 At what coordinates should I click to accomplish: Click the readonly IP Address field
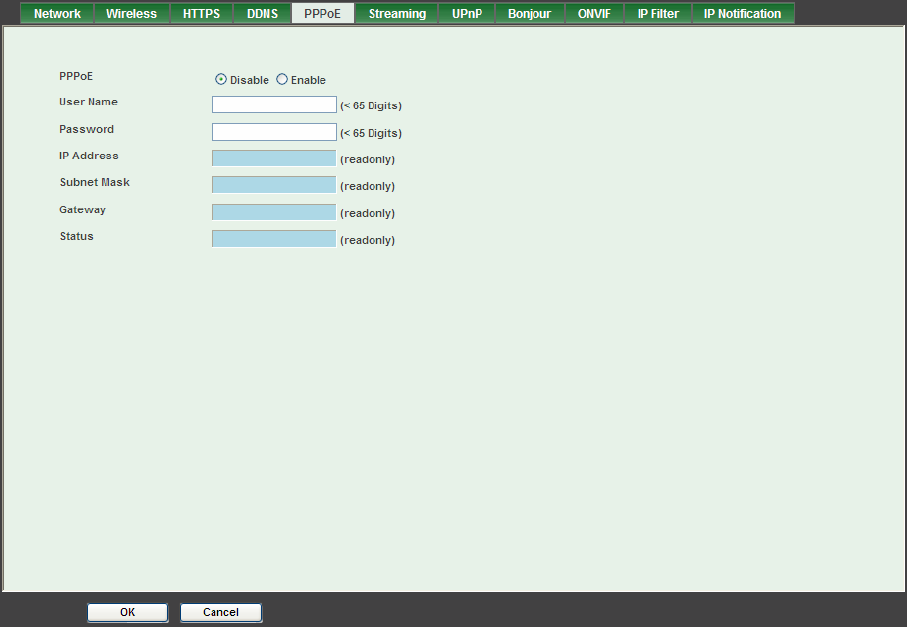tap(274, 158)
